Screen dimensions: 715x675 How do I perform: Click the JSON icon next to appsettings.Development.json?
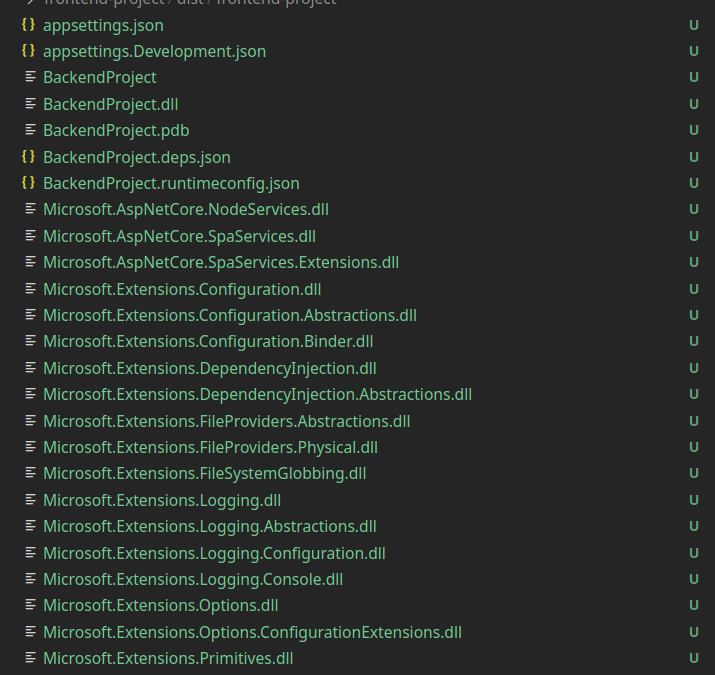[x=28, y=51]
